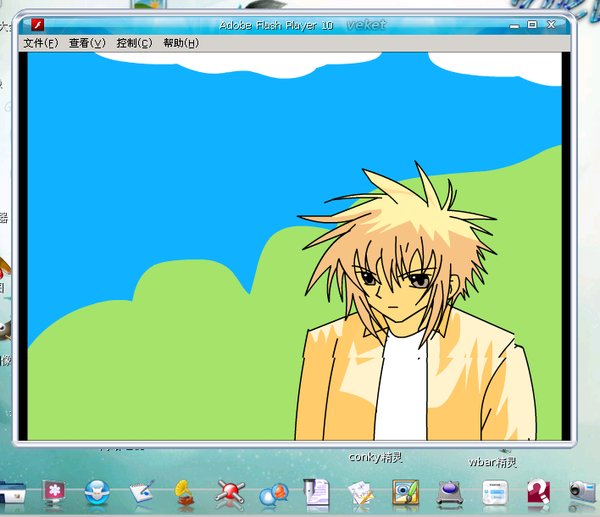Image resolution: width=600 pixels, height=517 pixels.
Task: Open the red ball network icon in the dock
Action: point(230,492)
